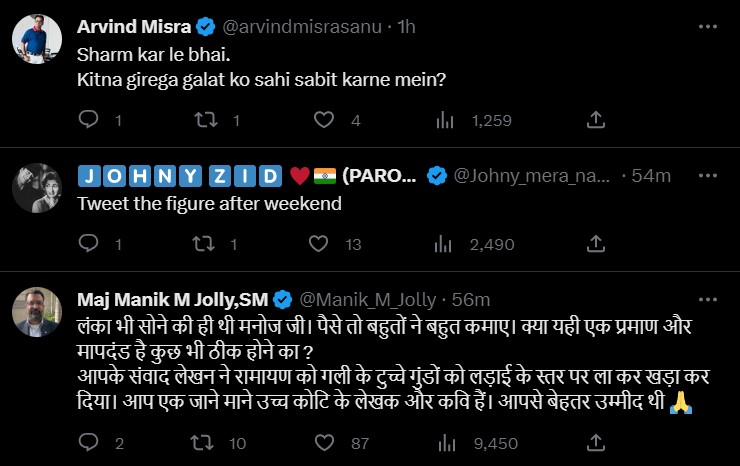Screen dimensions: 740x466
Task: Share Arvind Misra's tweet
Action: (x=595, y=120)
